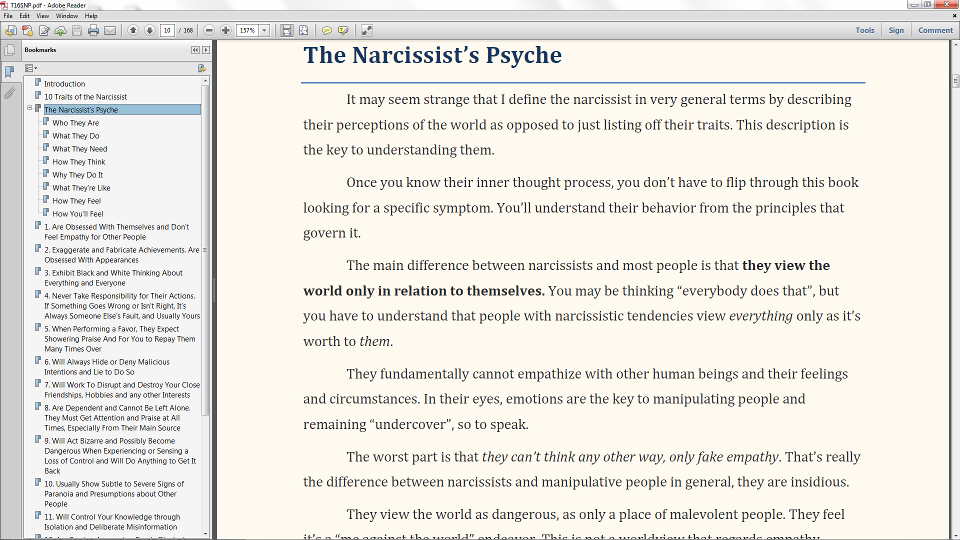Jump to the How They Think bookmark
960x540 pixels.
(79, 162)
